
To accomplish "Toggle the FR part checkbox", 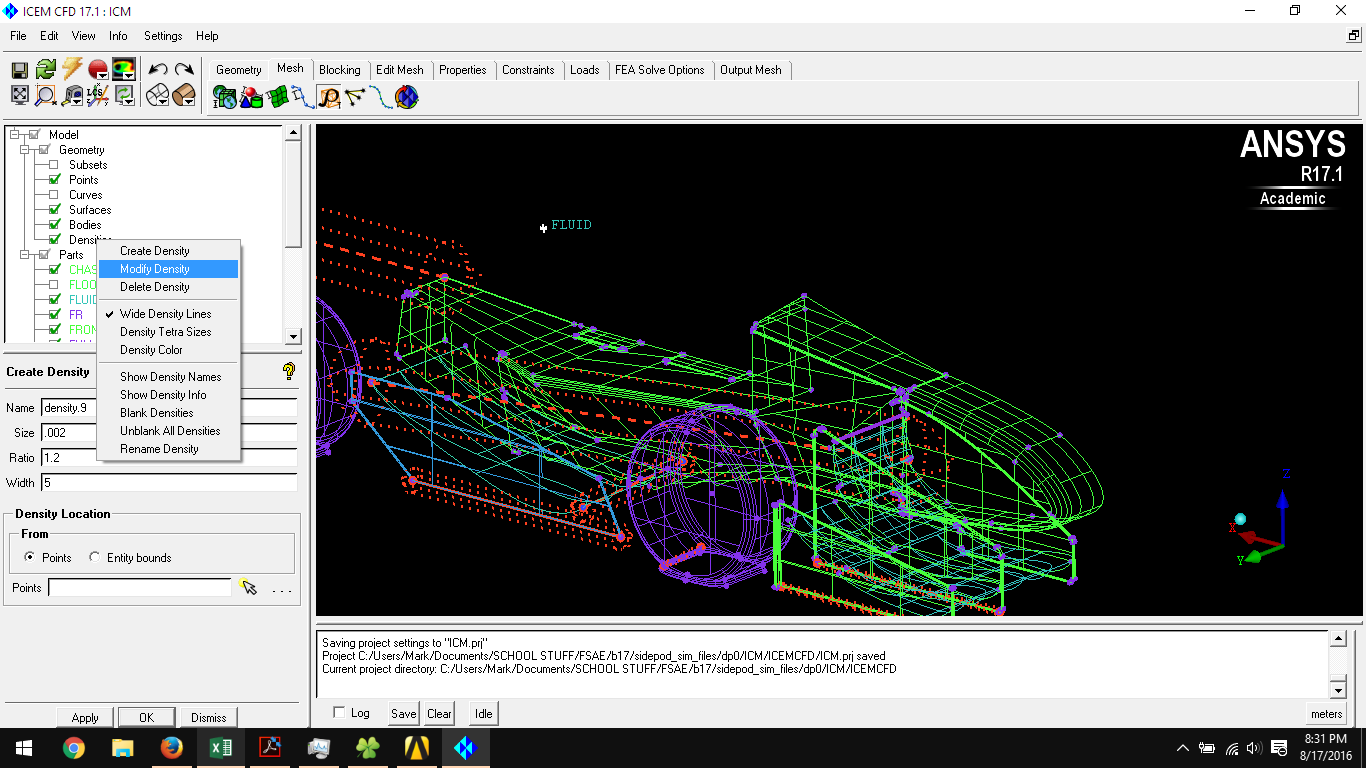I will [x=55, y=315].
